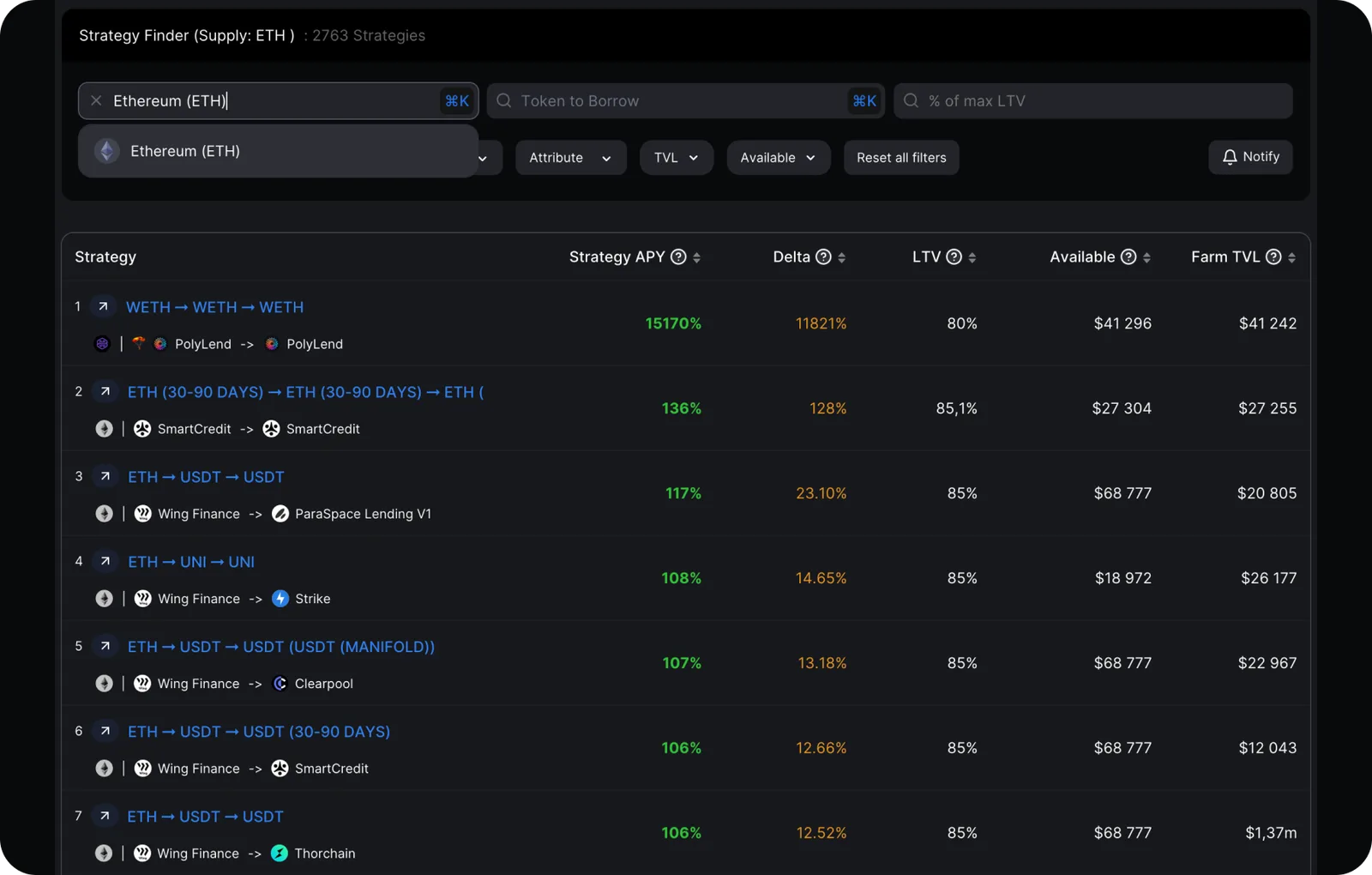Click the 15170% APY value
This screenshot has height=875, width=1372.
673,323
